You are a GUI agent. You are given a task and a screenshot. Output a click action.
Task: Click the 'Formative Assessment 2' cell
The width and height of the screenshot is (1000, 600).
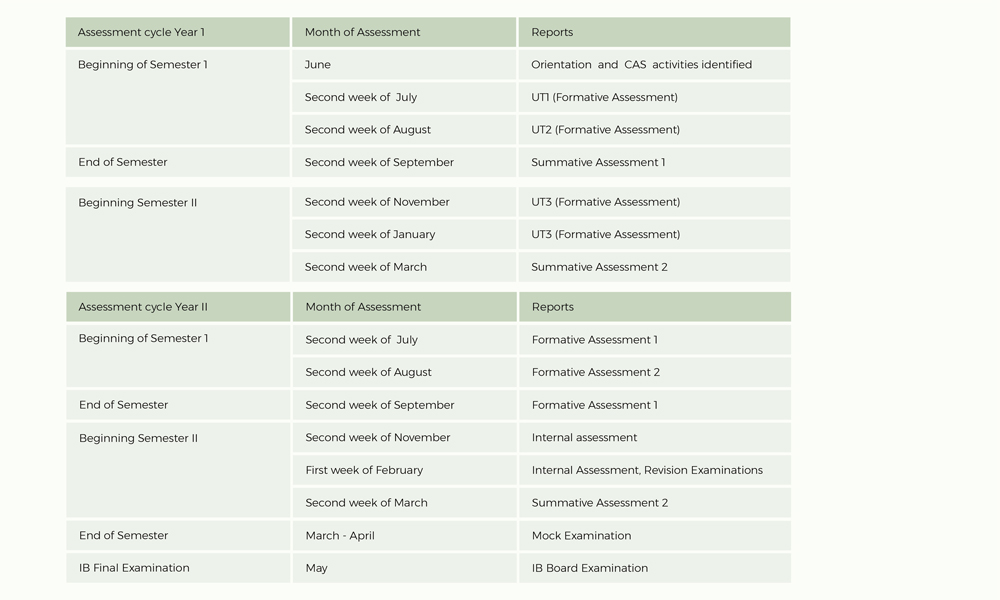655,372
